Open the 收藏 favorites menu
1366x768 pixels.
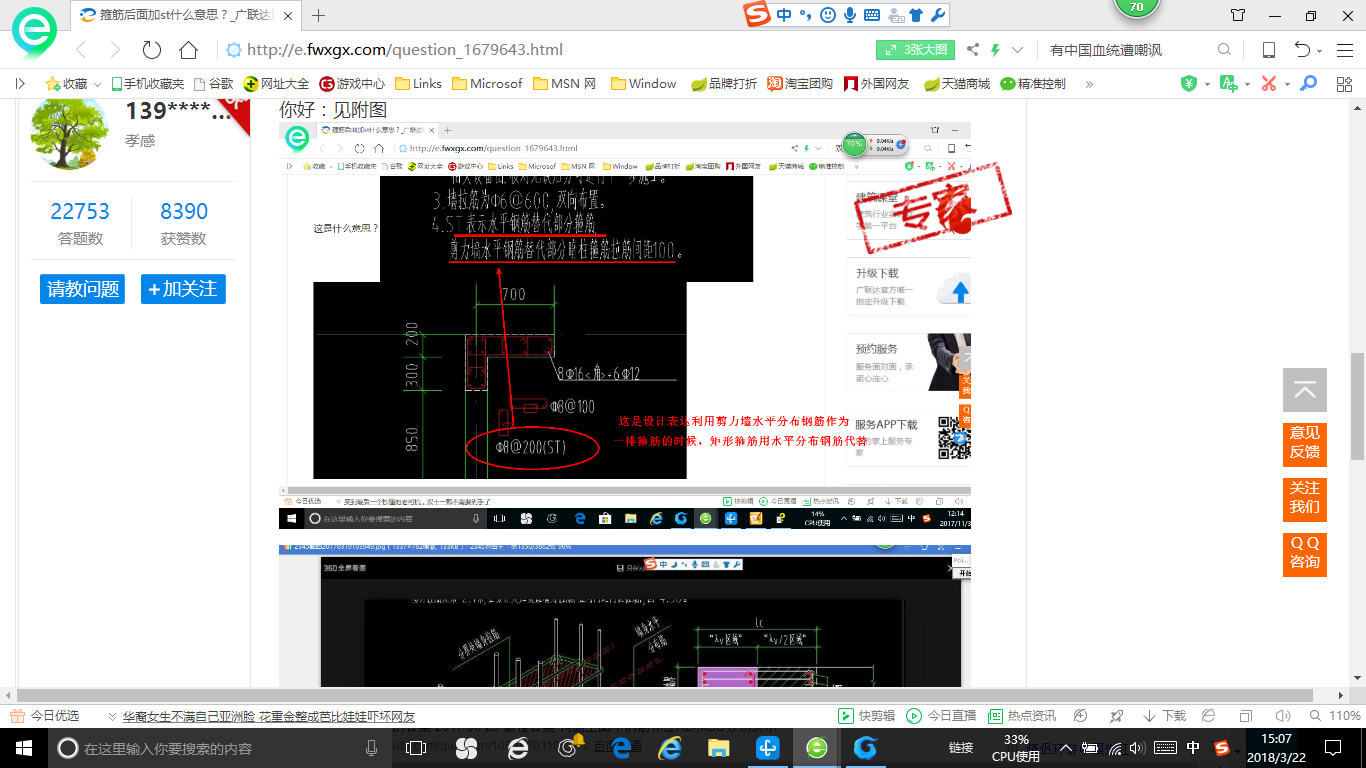(72, 84)
